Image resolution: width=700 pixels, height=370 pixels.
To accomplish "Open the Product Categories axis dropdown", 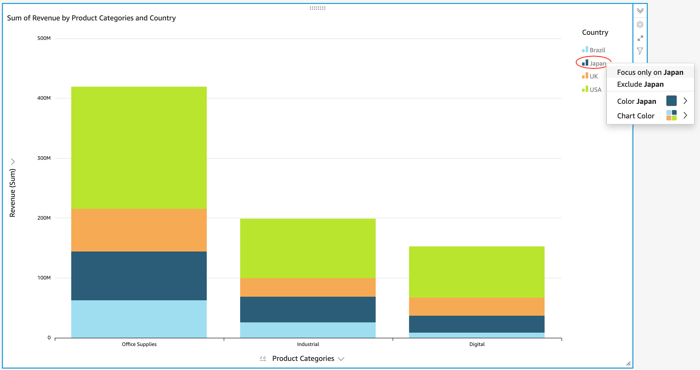I will [341, 359].
